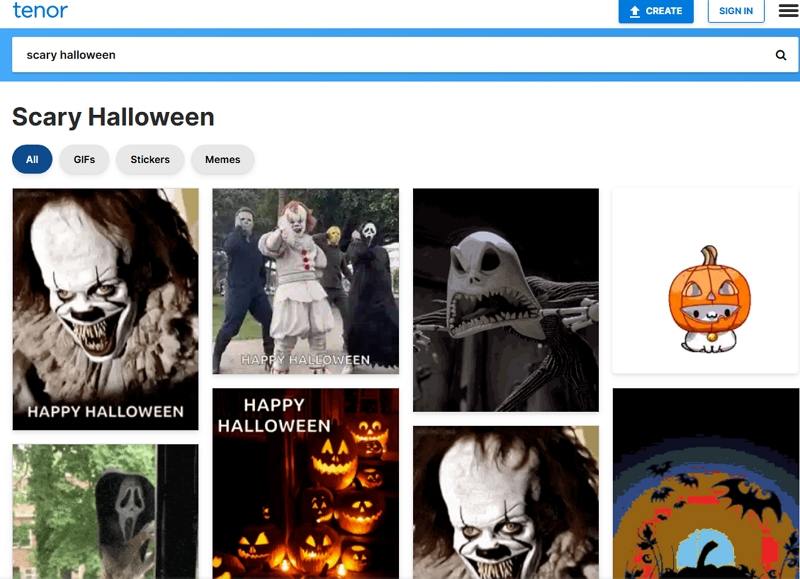Open the bottom Pennywise close-up GIF
800x579 pixels.
(505, 502)
